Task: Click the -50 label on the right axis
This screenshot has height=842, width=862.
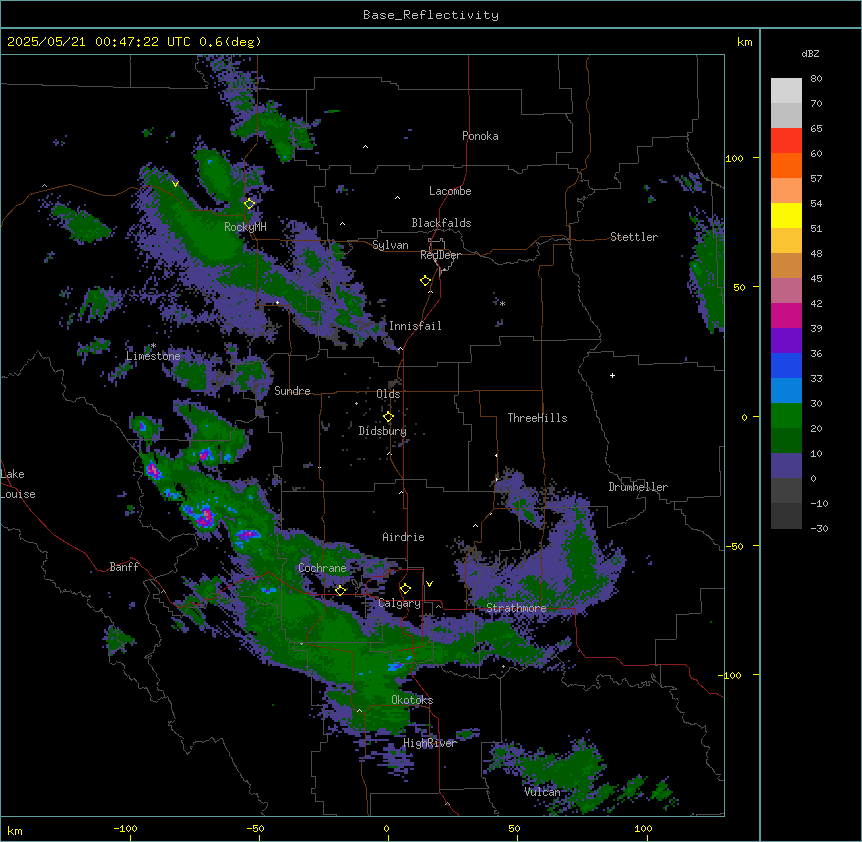Action: point(734,546)
